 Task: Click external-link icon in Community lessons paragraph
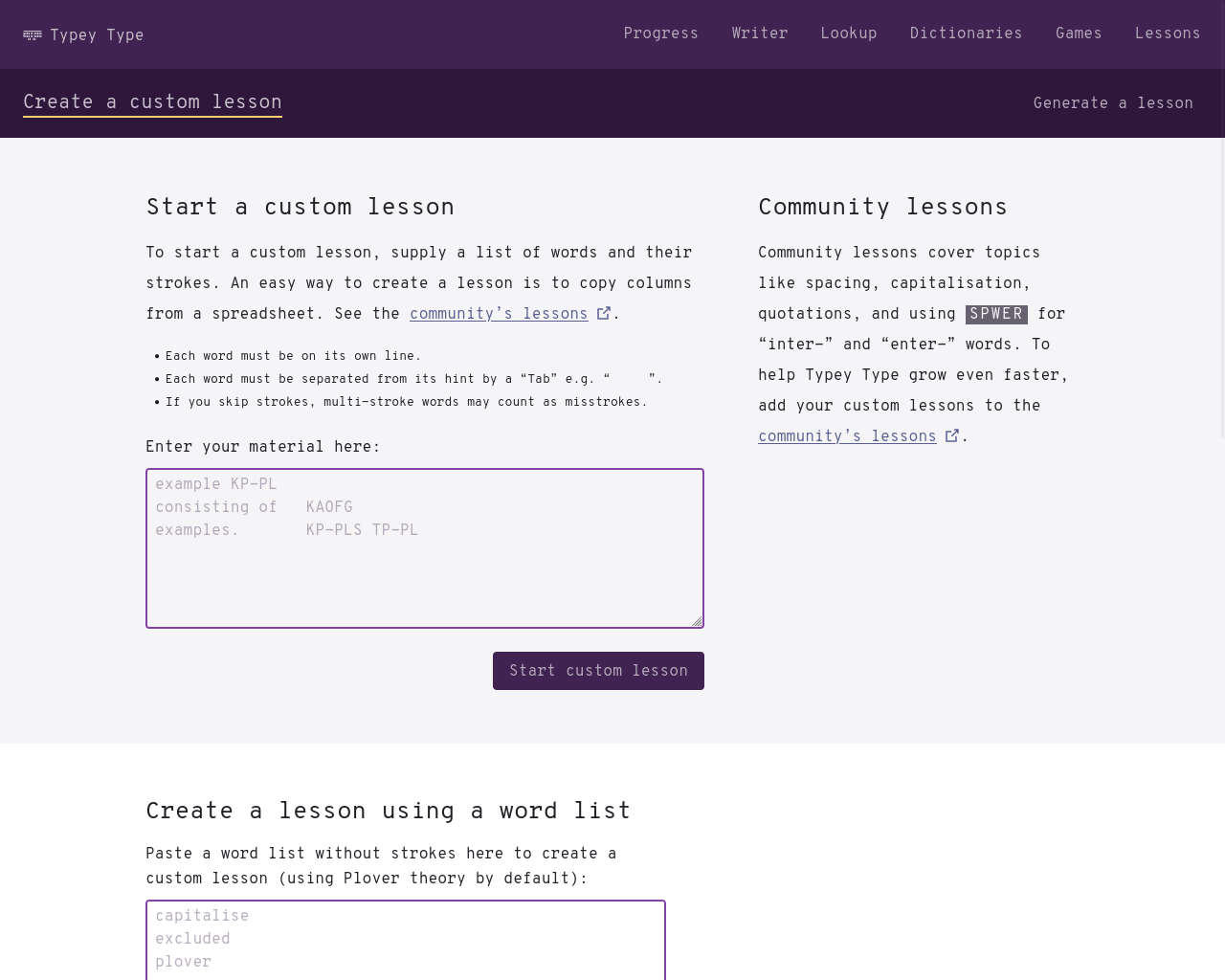tap(952, 435)
